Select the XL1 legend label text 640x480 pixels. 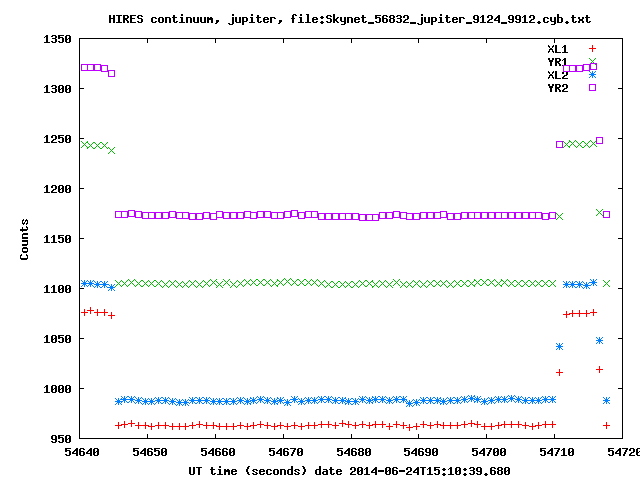tap(557, 48)
